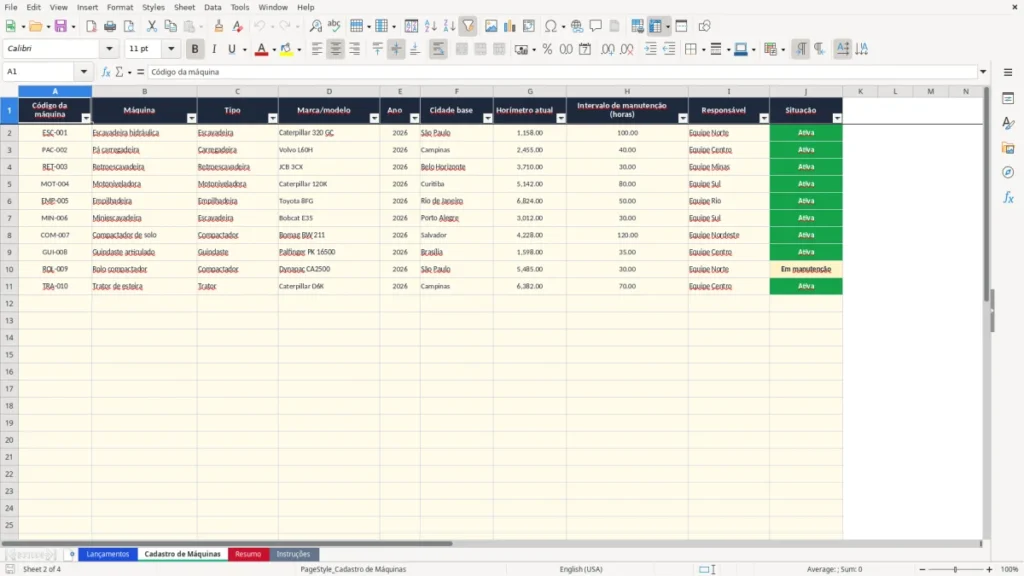Click the Function Wizard icon
This screenshot has height=576, width=1024.
point(106,72)
